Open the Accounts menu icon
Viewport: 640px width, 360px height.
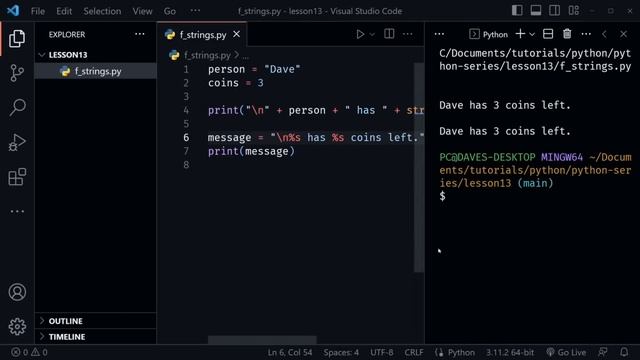point(17,292)
